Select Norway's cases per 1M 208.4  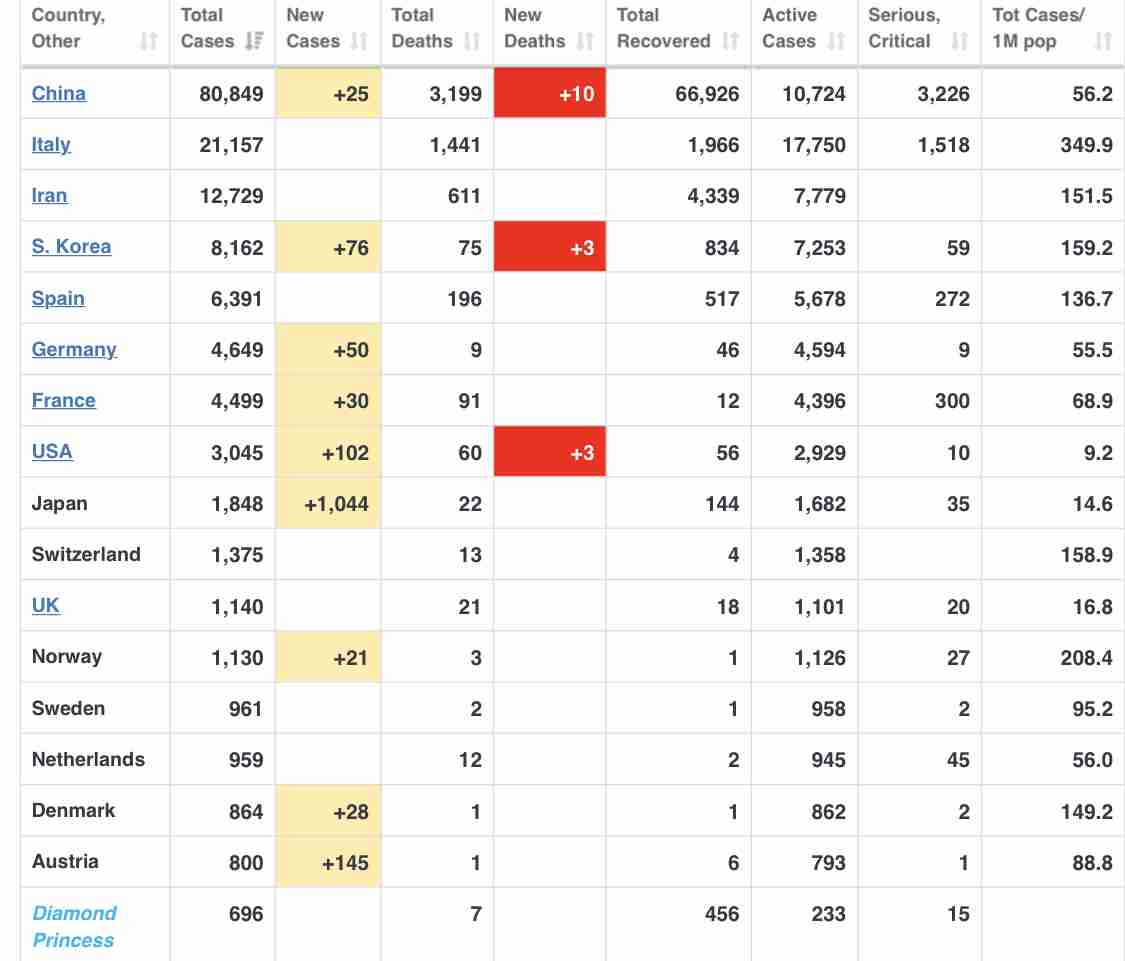point(1086,657)
